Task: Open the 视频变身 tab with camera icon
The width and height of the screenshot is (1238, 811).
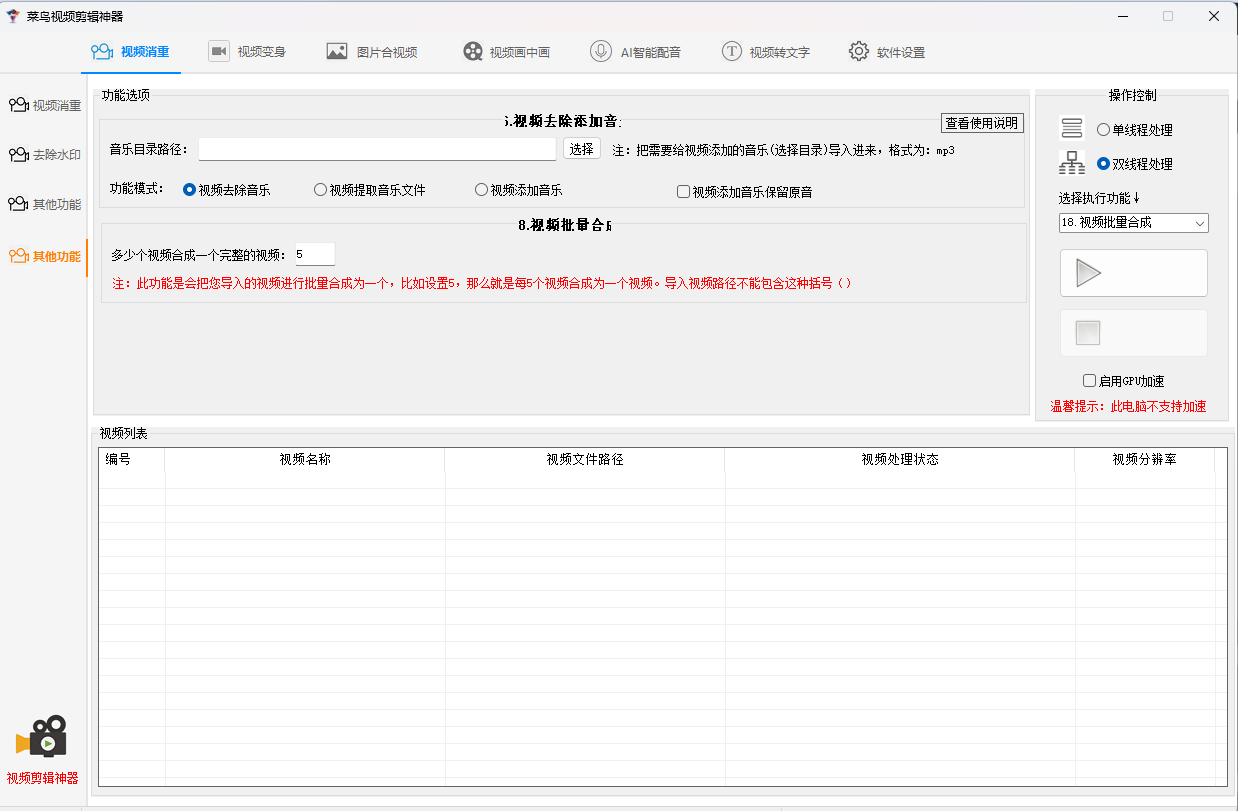Action: pyautogui.click(x=247, y=52)
